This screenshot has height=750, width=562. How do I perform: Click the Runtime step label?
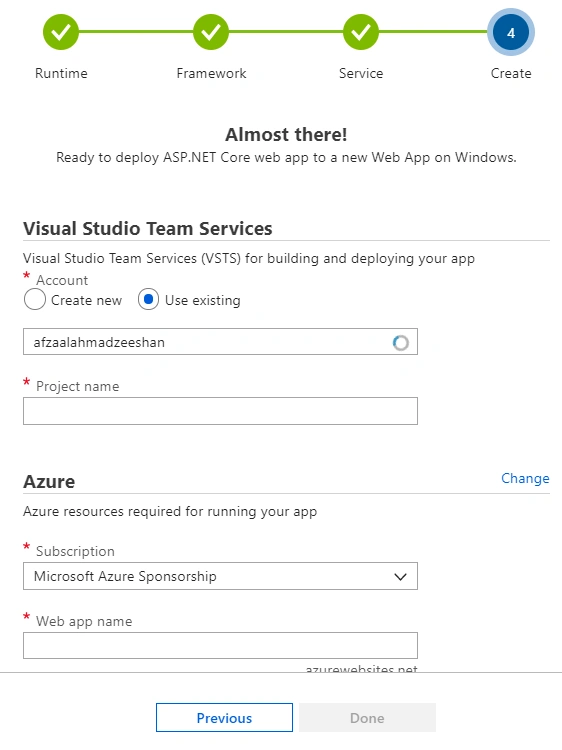click(61, 73)
